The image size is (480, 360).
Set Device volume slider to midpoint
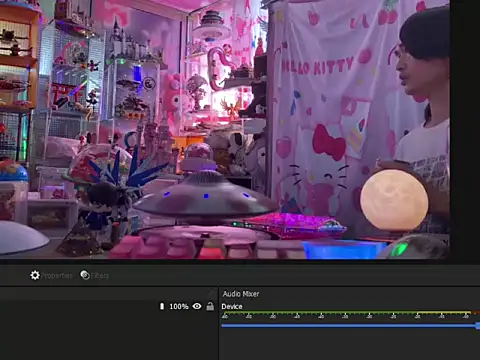[x=351, y=326]
